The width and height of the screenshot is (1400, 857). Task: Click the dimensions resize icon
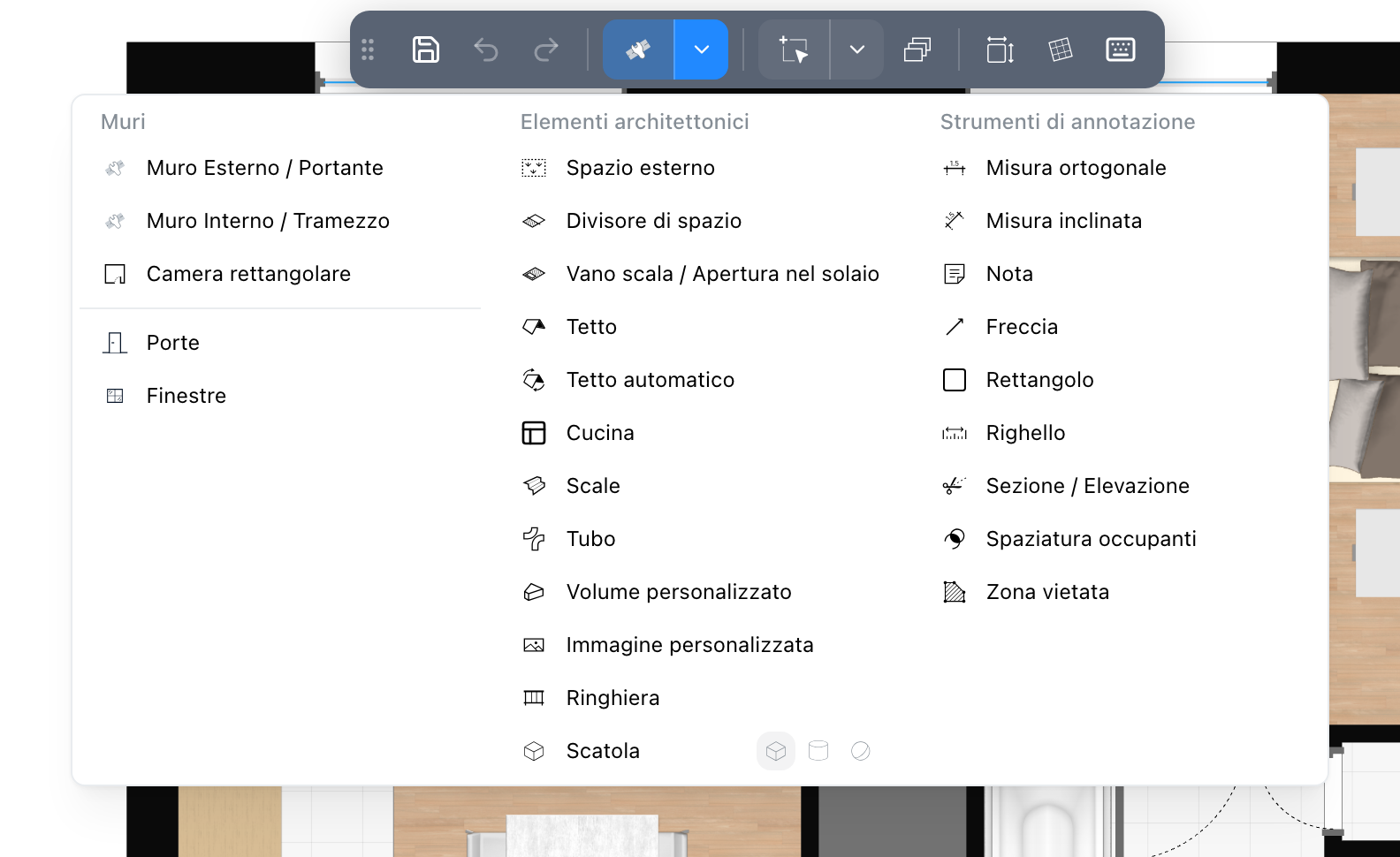pyautogui.click(x=1001, y=49)
